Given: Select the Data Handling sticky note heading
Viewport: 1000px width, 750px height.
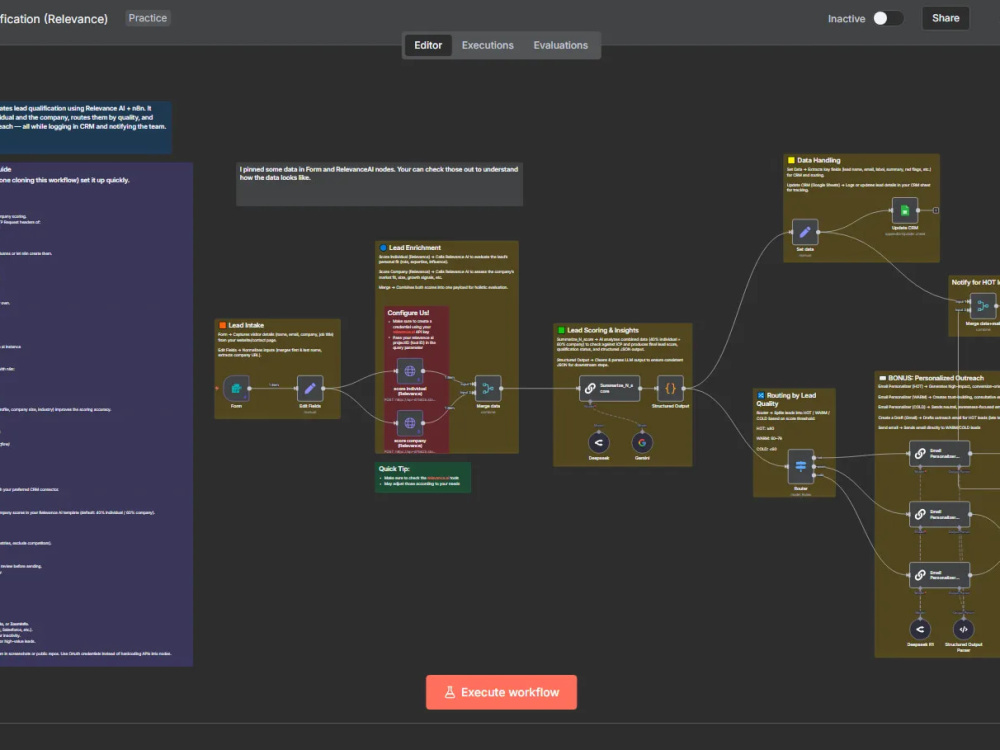Looking at the screenshot, I should (x=818, y=160).
